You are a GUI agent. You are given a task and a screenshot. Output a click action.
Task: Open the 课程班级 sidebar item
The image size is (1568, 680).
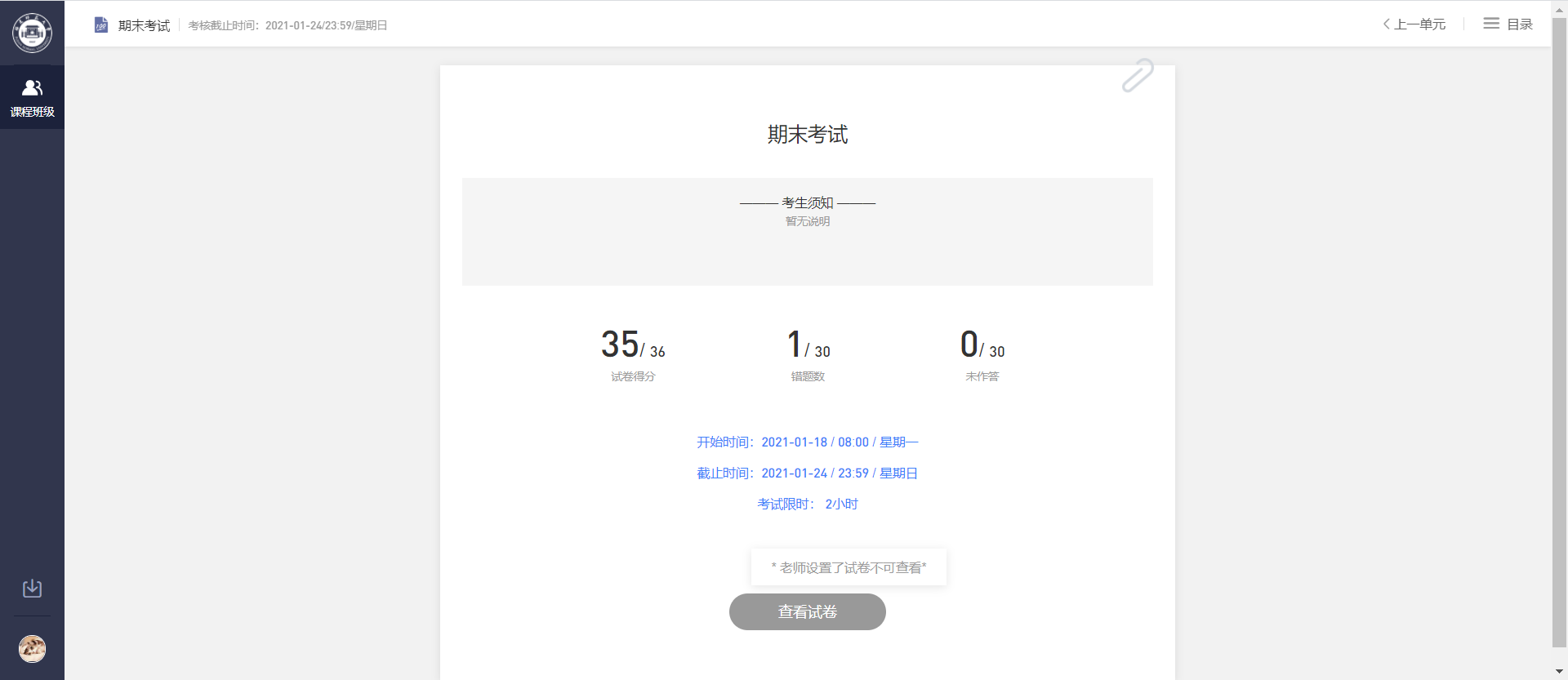[32, 97]
